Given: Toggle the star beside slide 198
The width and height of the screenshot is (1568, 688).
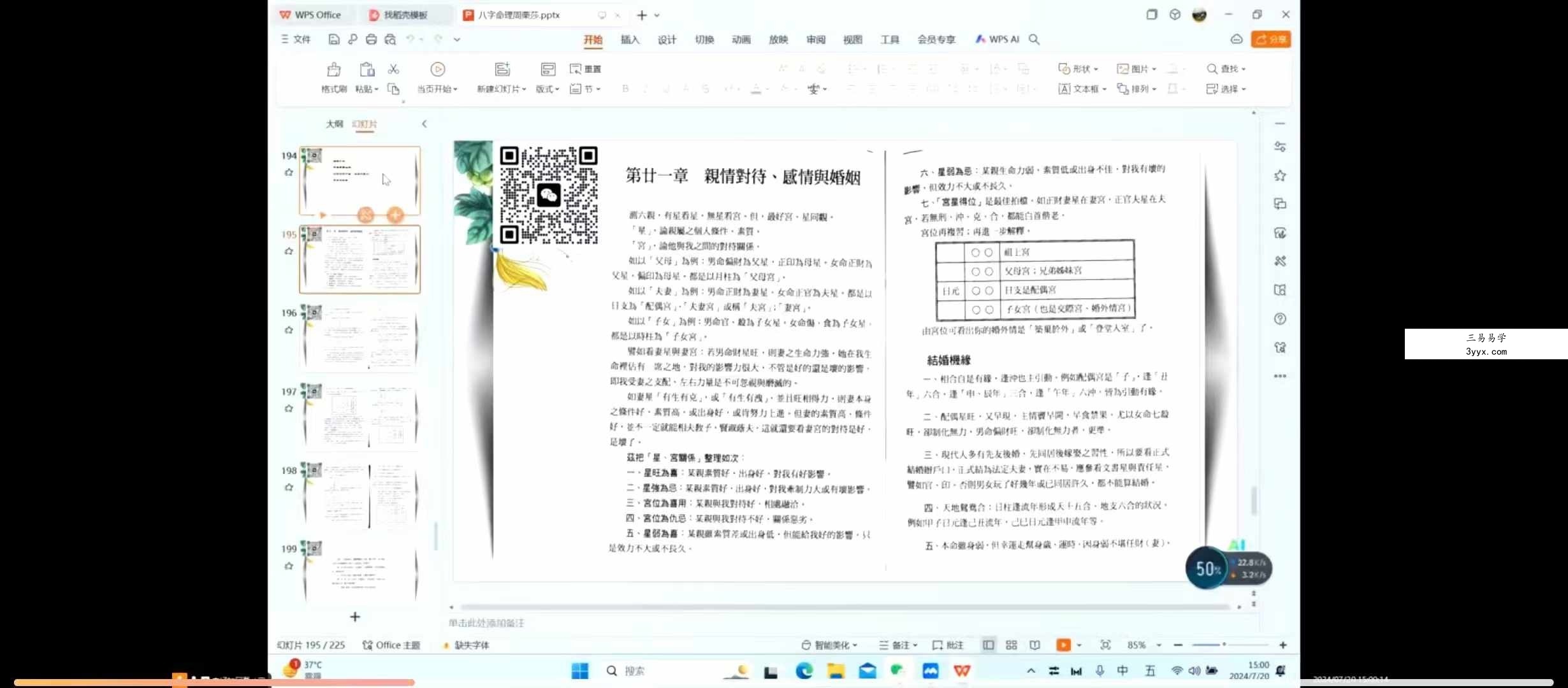Looking at the screenshot, I should (289, 487).
